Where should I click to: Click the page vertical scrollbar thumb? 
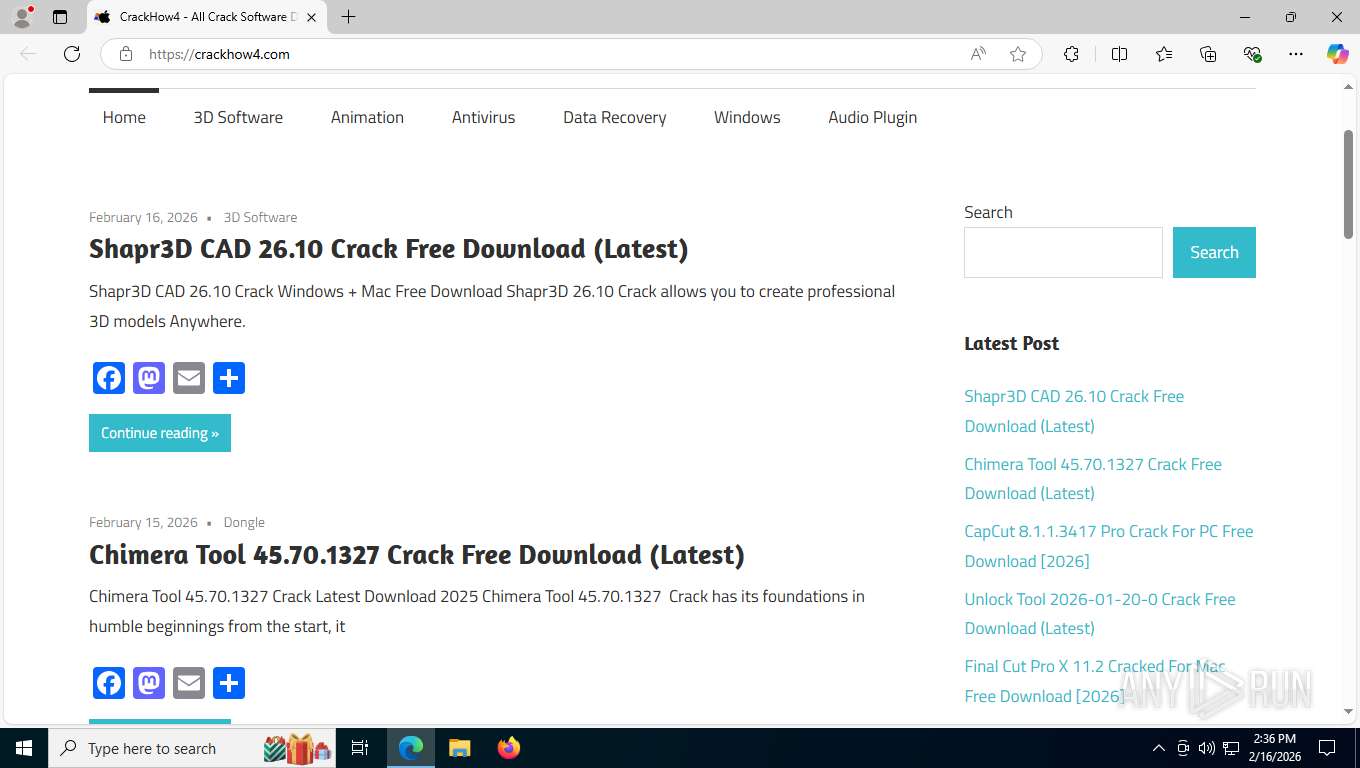click(x=1348, y=184)
